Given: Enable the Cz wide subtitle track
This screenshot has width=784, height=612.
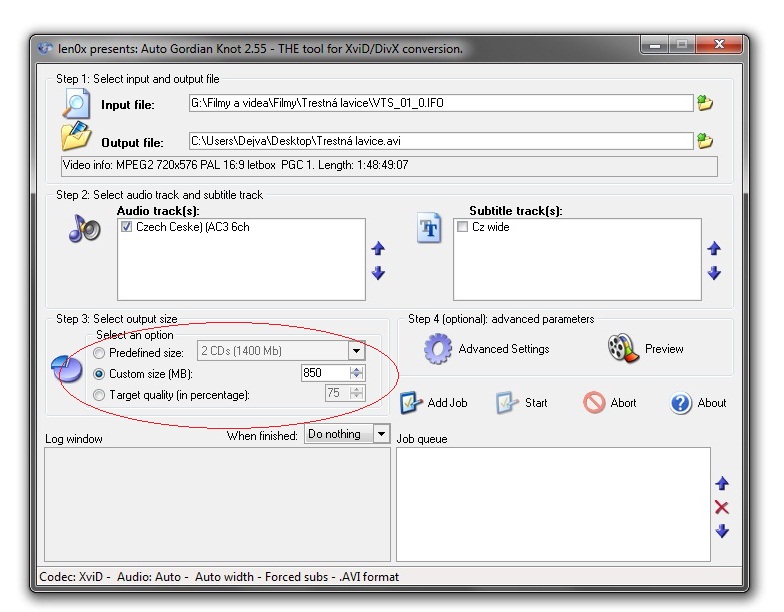Looking at the screenshot, I should (462, 227).
